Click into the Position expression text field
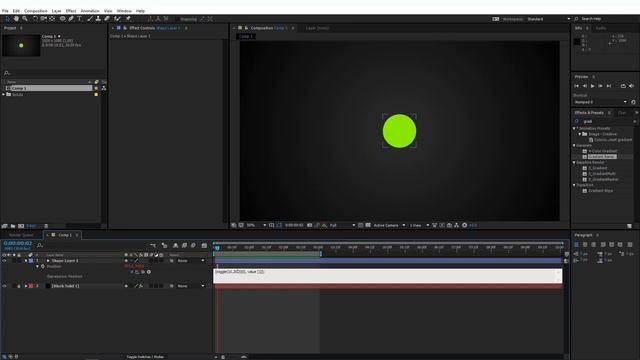Viewport: 640px width, 360px height. (x=388, y=276)
